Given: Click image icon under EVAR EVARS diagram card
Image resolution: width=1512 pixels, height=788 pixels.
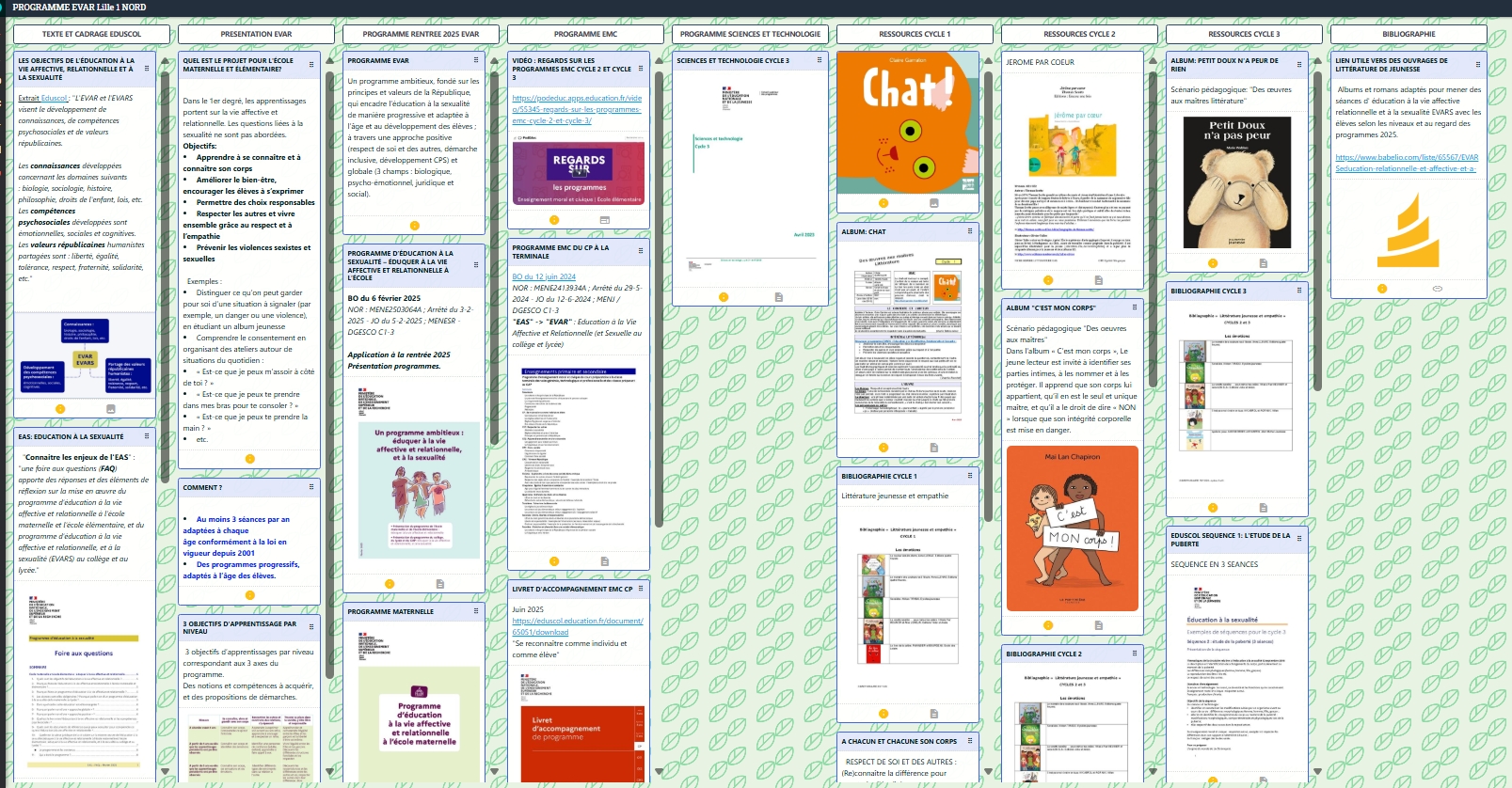Looking at the screenshot, I should point(111,409).
